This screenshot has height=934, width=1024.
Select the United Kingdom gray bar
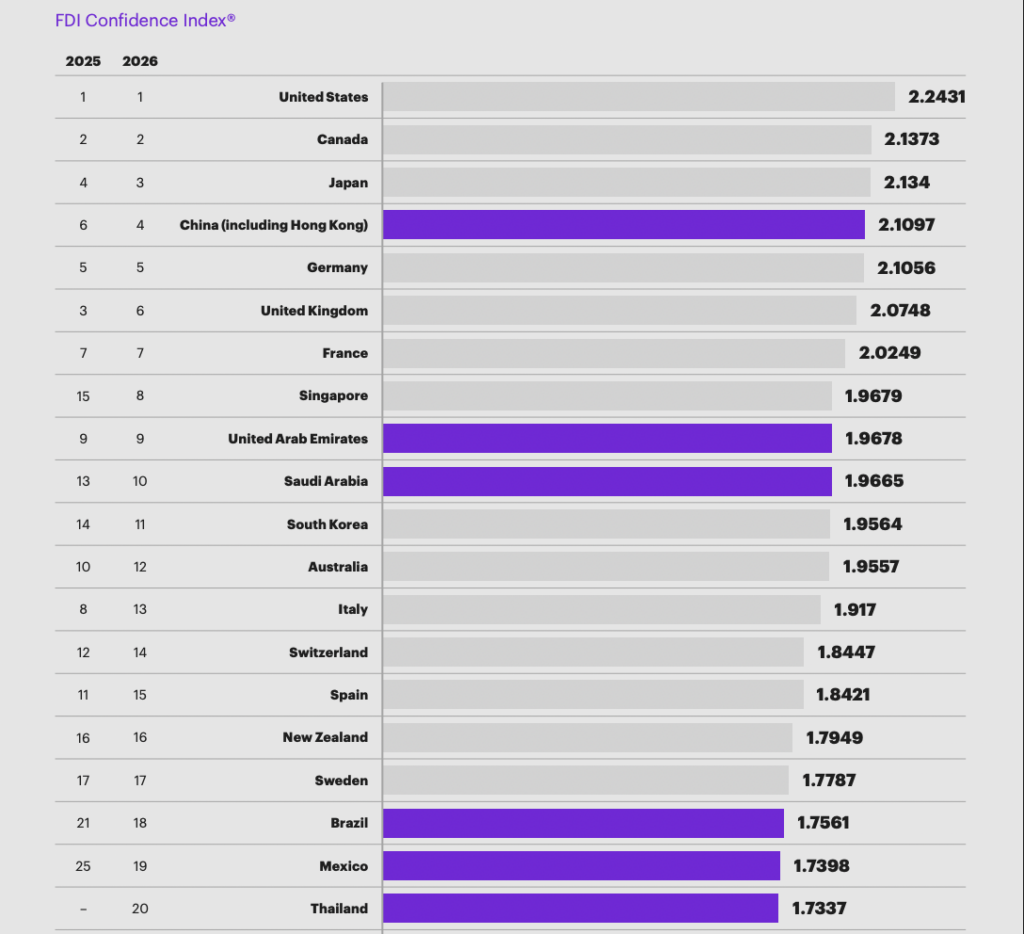click(x=619, y=310)
